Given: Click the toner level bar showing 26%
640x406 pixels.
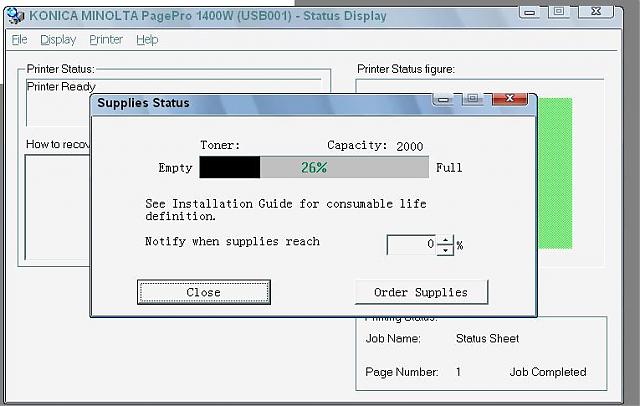Looking at the screenshot, I should pos(314,167).
